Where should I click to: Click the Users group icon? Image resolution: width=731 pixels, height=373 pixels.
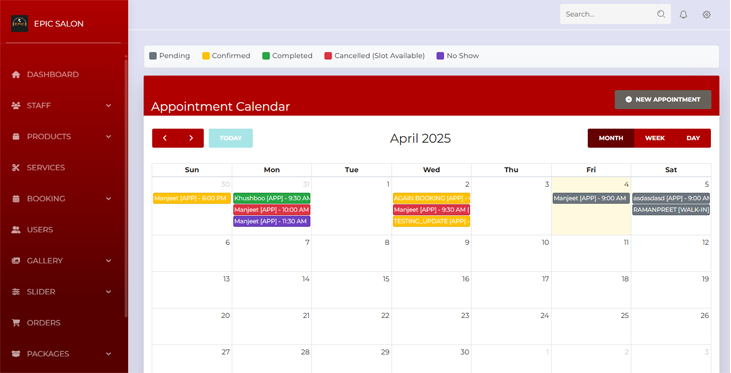coord(16,229)
